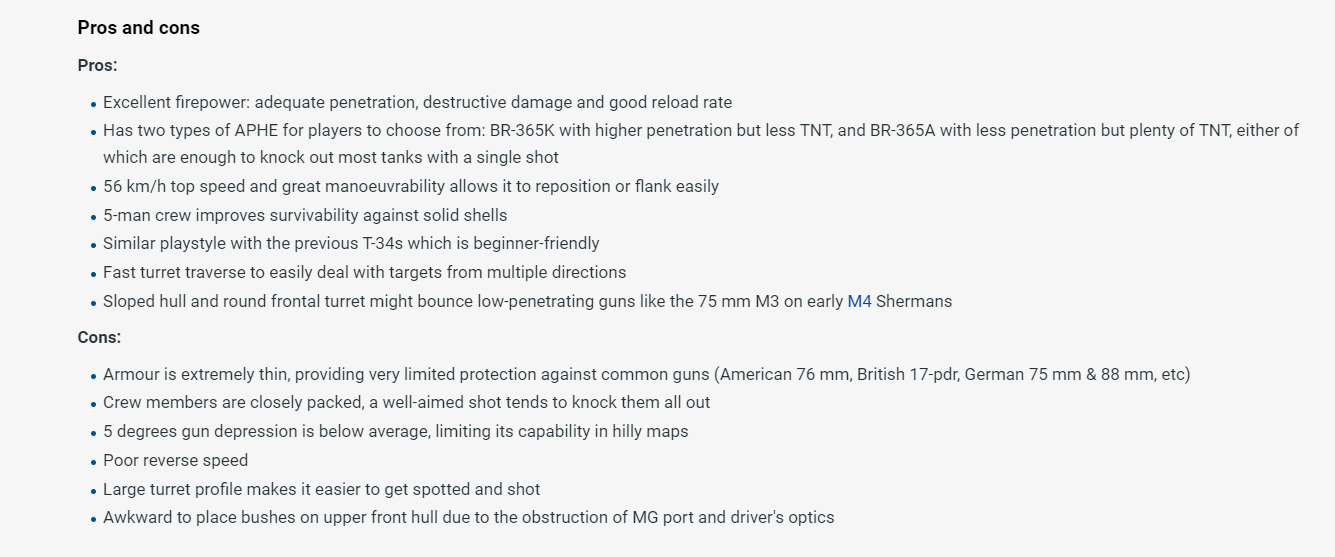Click the "Large turret profile" line

321,489
